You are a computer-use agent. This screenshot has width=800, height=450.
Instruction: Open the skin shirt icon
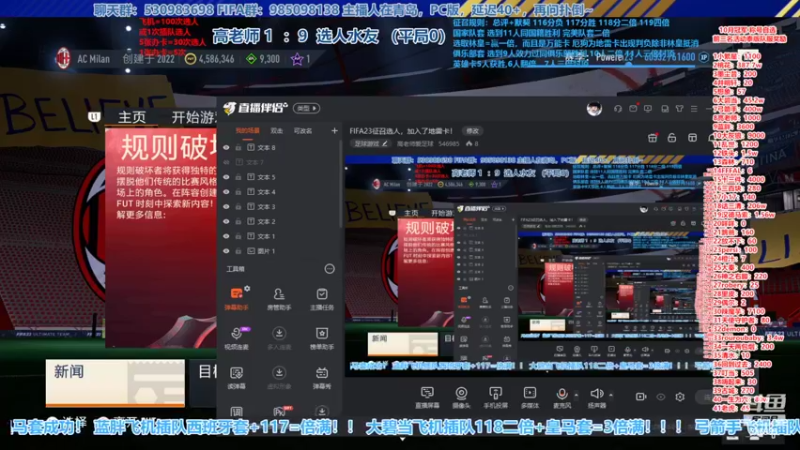(680, 109)
